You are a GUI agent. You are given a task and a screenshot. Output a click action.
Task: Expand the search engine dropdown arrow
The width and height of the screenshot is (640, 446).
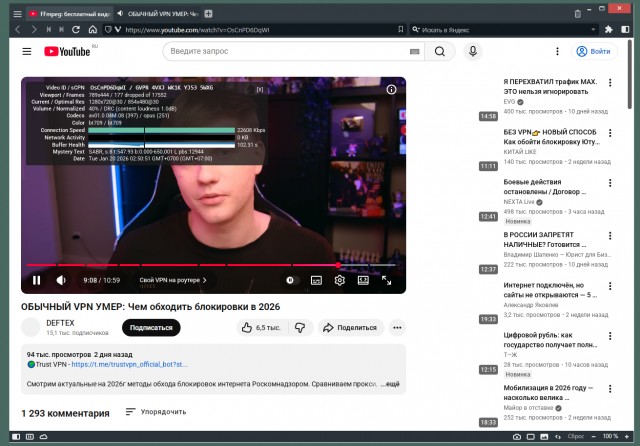pos(593,30)
